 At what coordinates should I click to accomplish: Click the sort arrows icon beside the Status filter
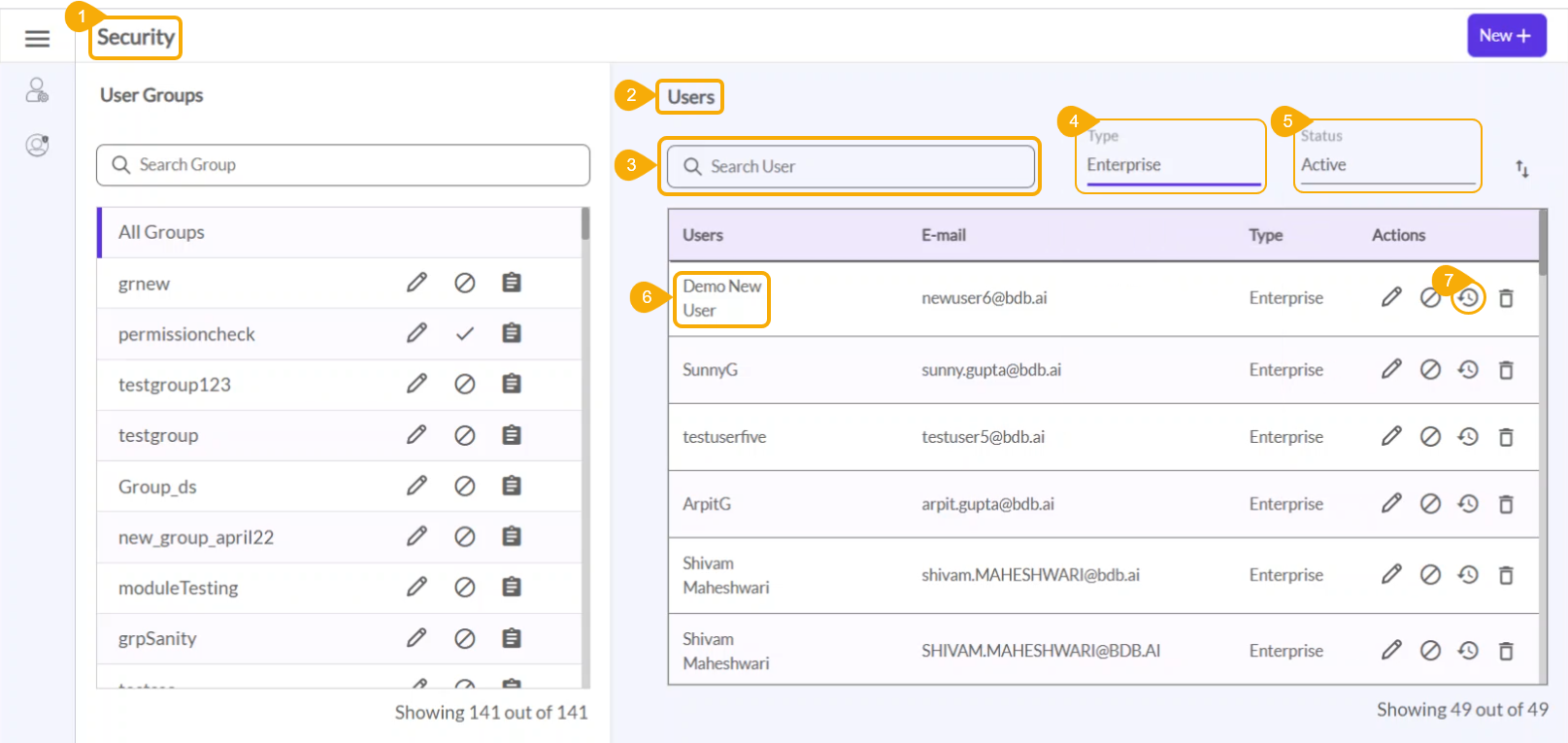point(1521,169)
